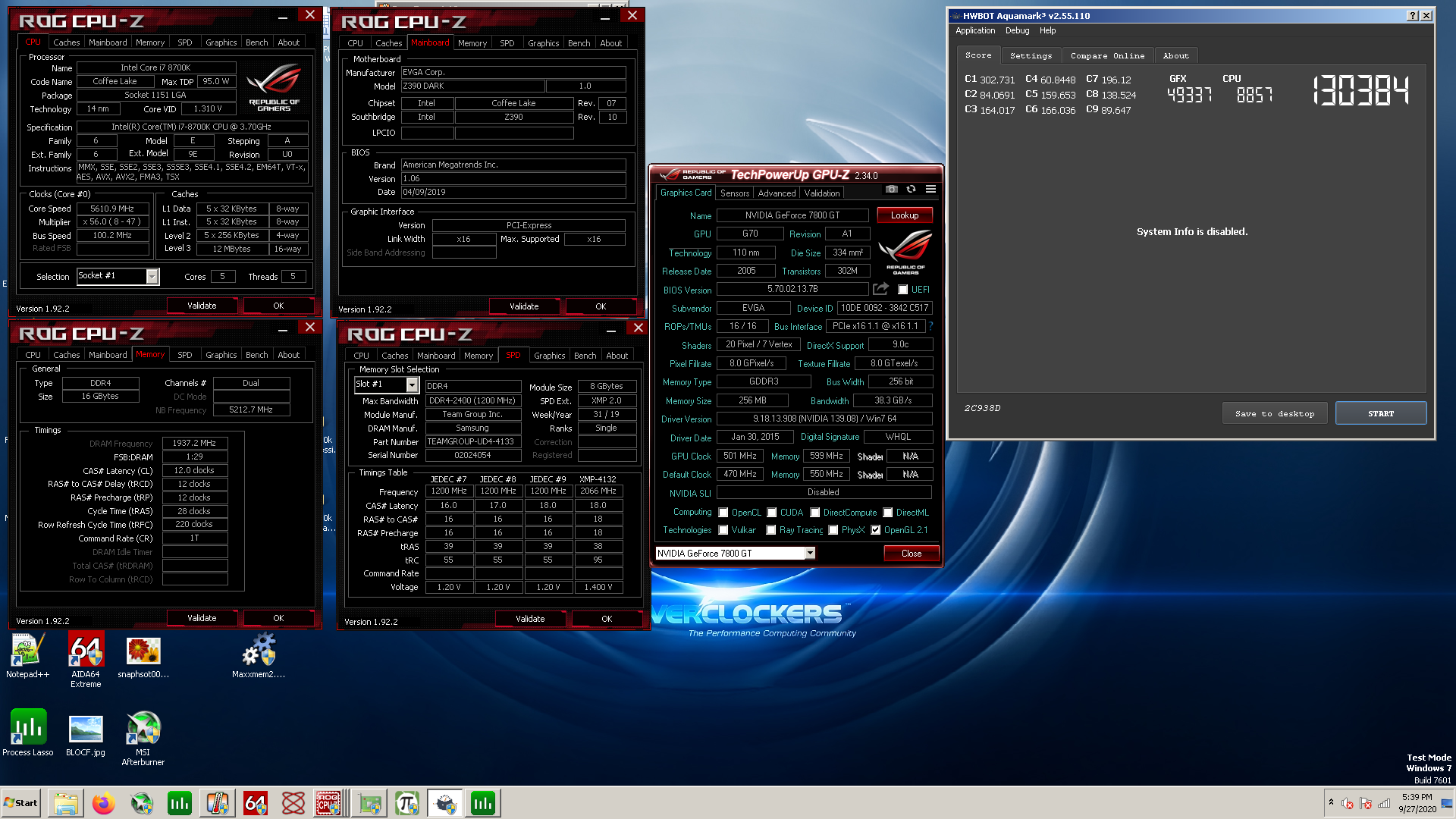
Task: Click Lookup button in GPU-Z
Action: pyautogui.click(x=905, y=215)
